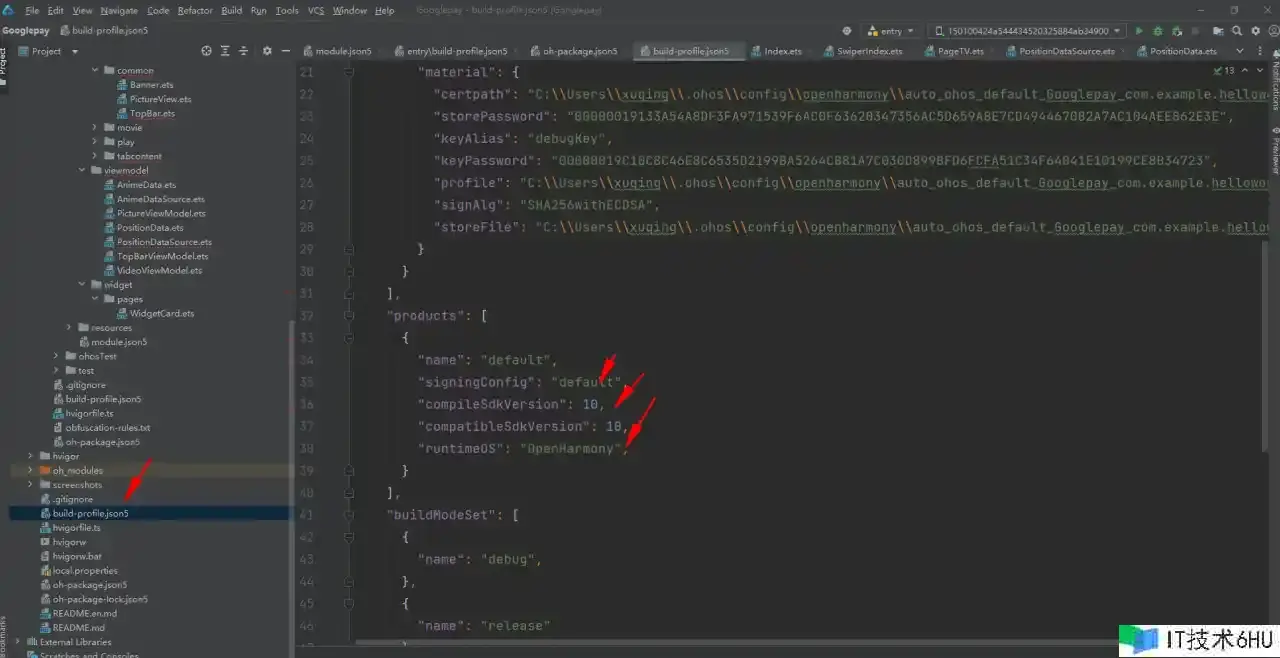
Task: Click Googlepay breadcrumb in navigation bar
Action: pos(26,30)
